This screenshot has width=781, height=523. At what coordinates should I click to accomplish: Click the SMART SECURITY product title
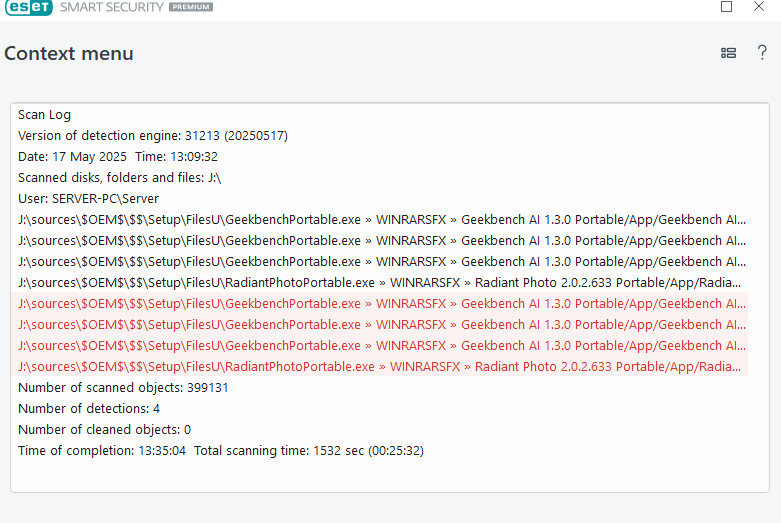pyautogui.click(x=112, y=7)
